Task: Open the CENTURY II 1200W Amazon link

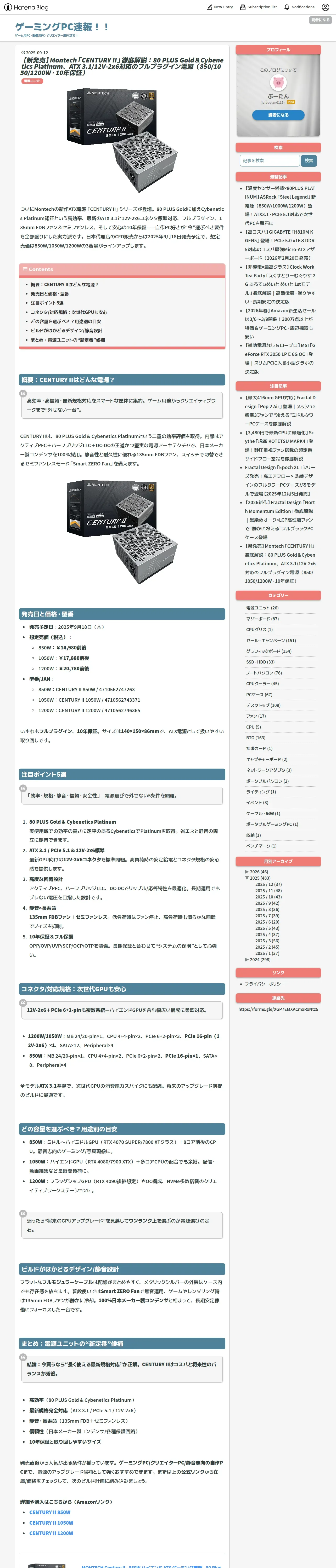Action: pos(51,1533)
